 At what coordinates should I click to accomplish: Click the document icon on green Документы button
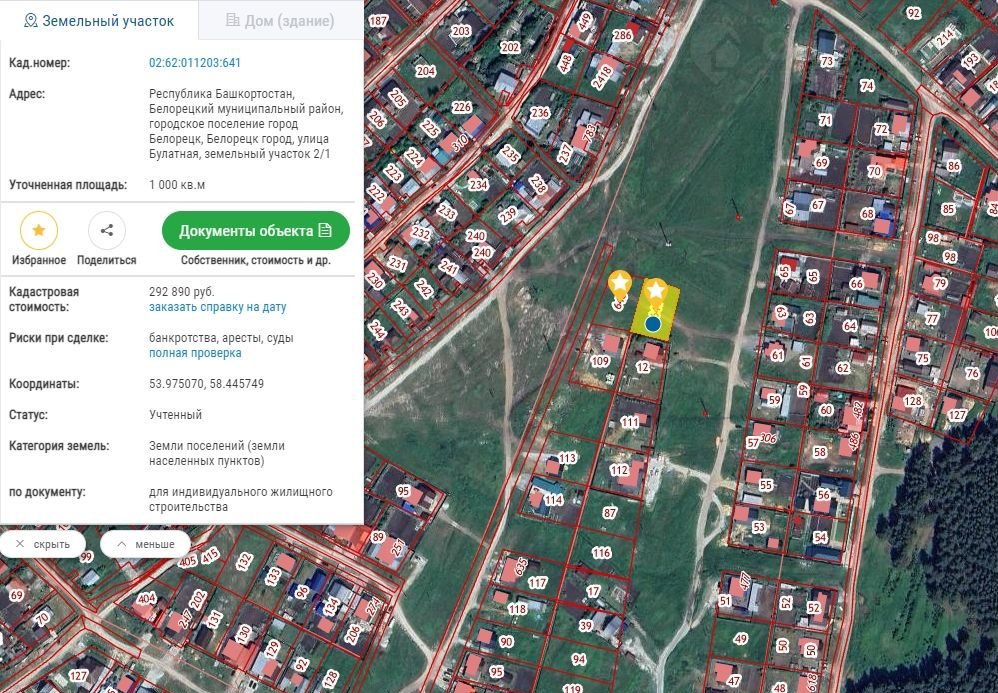coord(325,231)
